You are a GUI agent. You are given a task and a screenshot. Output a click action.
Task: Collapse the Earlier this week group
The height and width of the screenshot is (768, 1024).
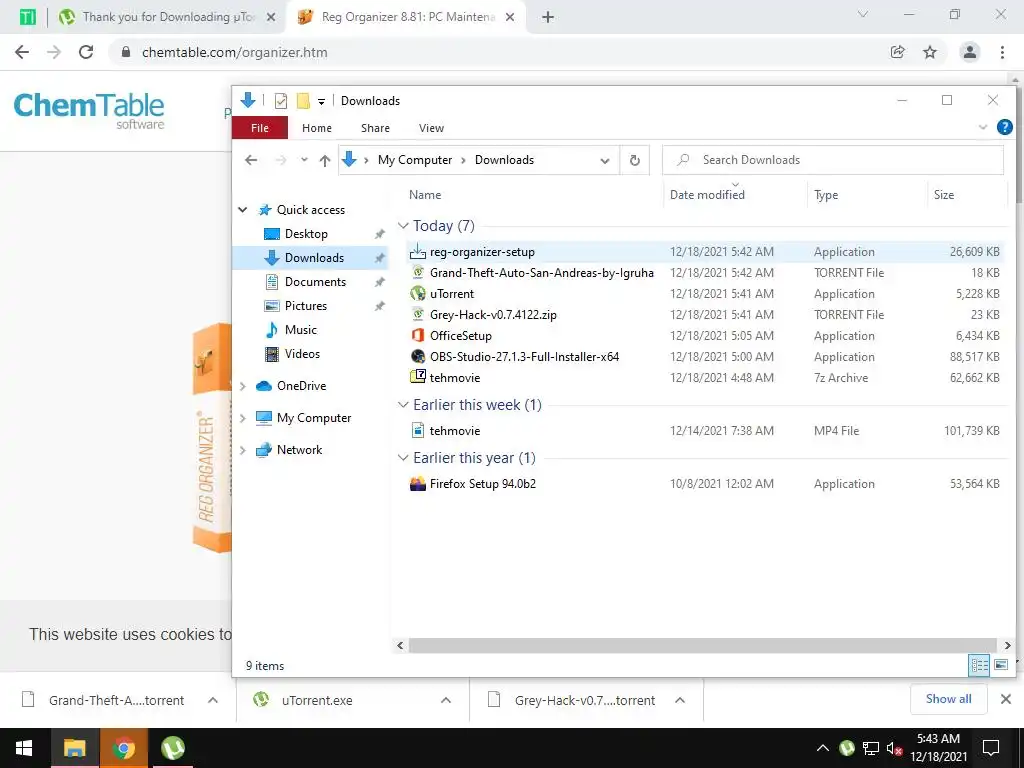pyautogui.click(x=403, y=405)
